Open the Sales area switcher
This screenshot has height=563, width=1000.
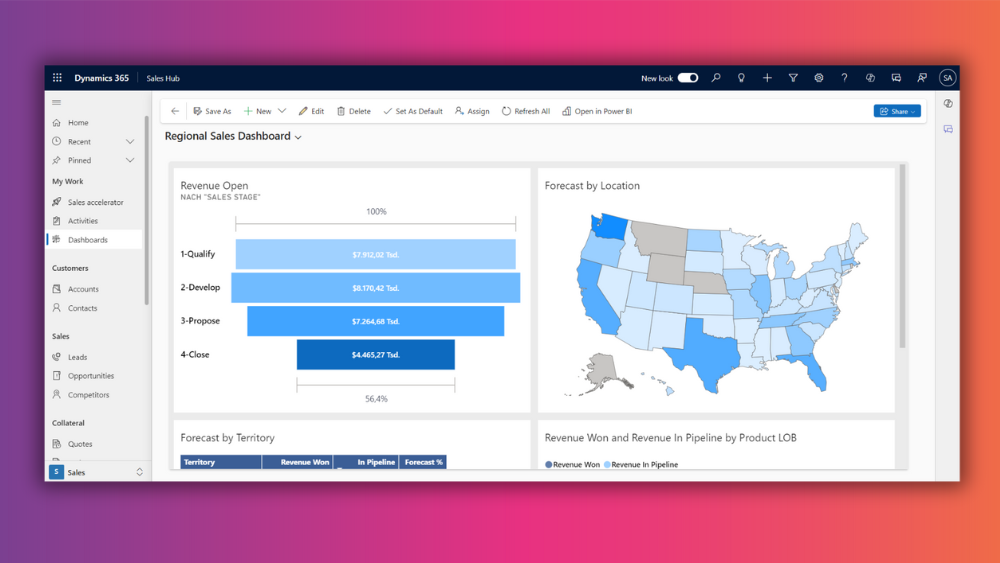[97, 472]
